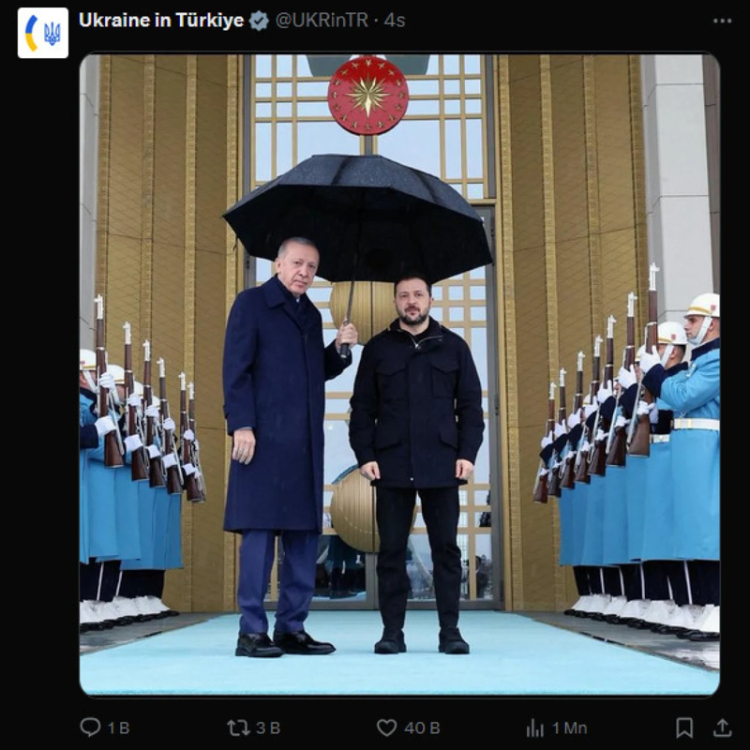
Task: Open the photo of two men under umbrella
Action: 399,374
